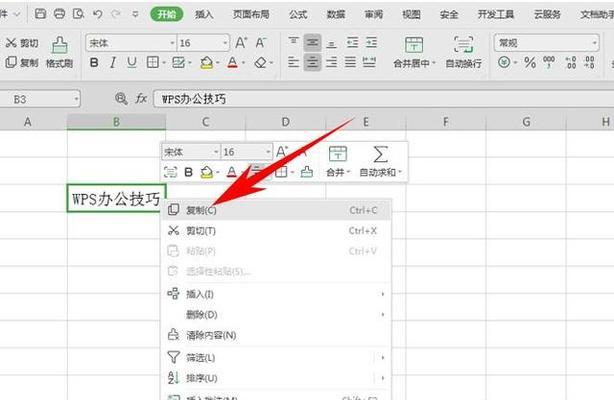Open the mini toolbar size dropdown

click(268, 152)
